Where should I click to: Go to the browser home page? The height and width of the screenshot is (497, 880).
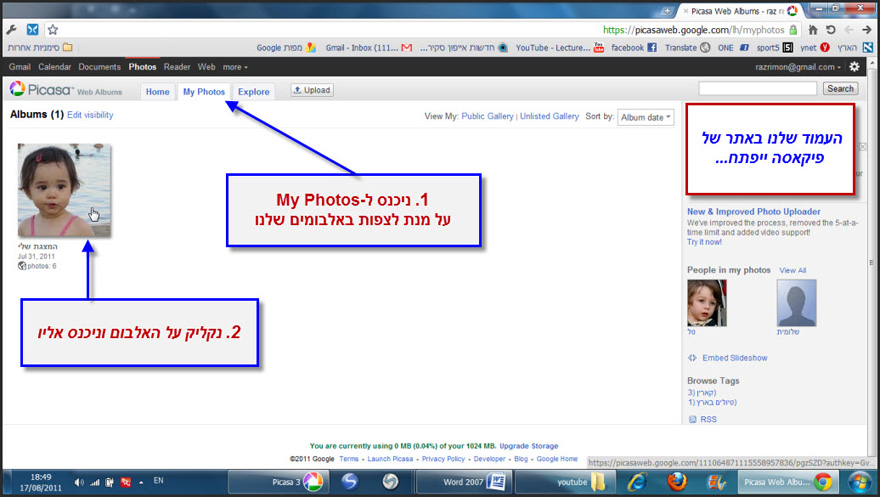pyautogui.click(x=813, y=30)
